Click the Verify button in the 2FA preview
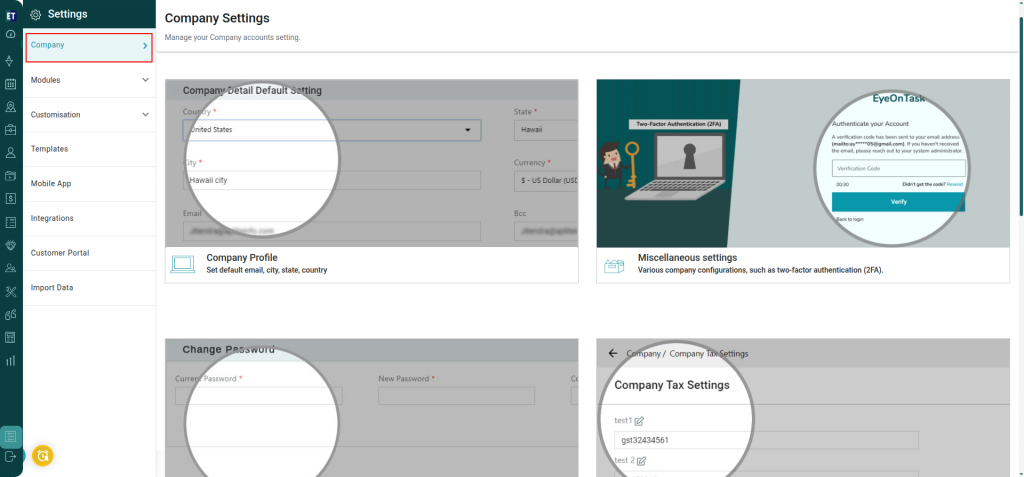Viewport: 1024px width, 477px height. click(x=898, y=202)
